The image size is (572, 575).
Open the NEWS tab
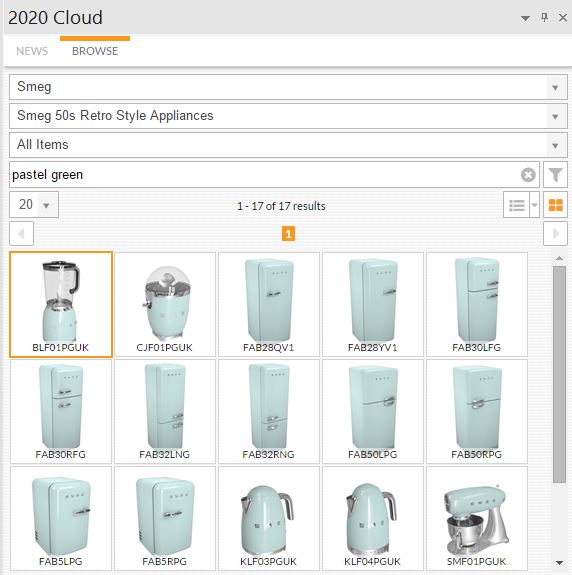click(x=32, y=51)
